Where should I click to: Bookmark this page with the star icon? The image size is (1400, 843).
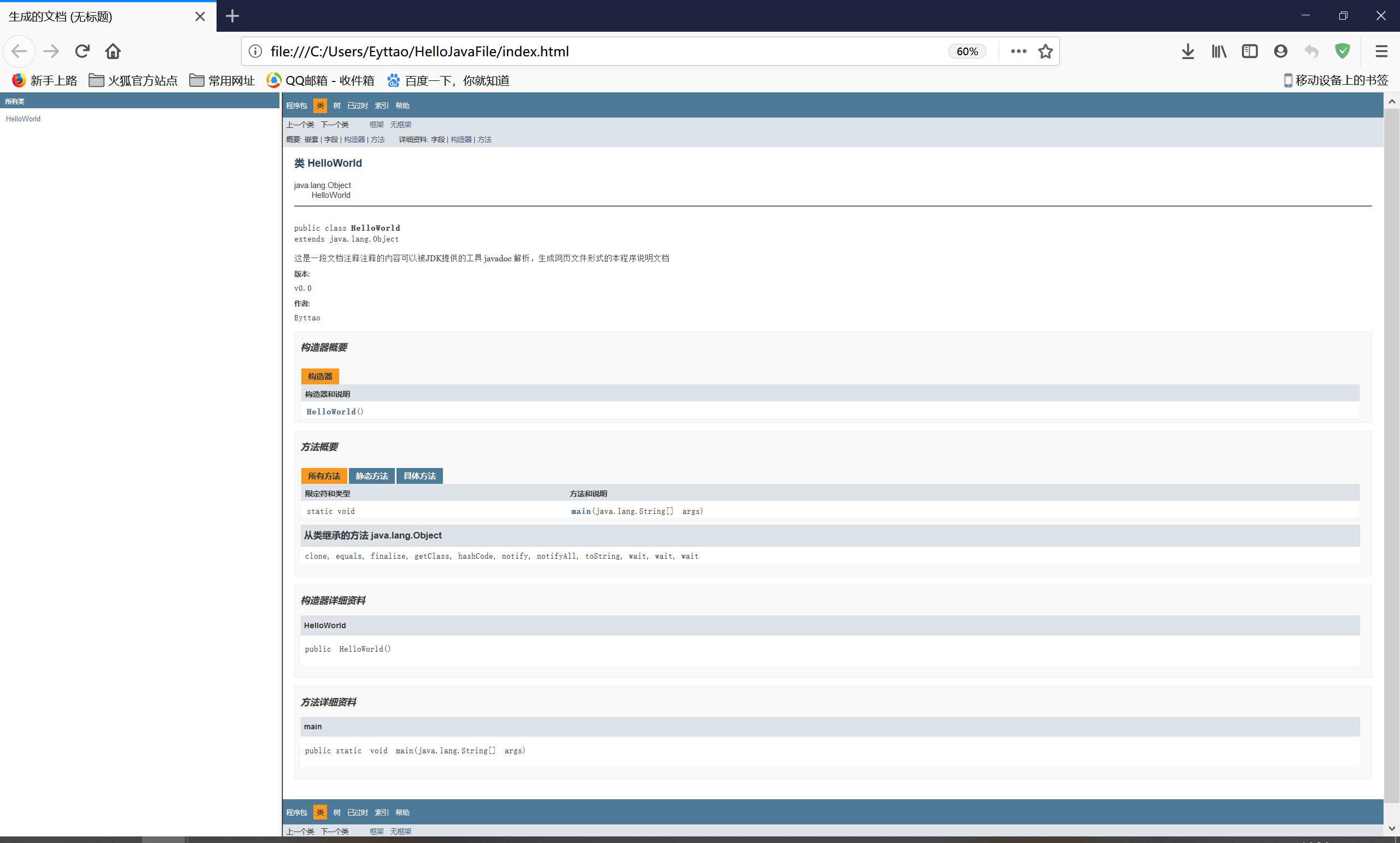1045,51
